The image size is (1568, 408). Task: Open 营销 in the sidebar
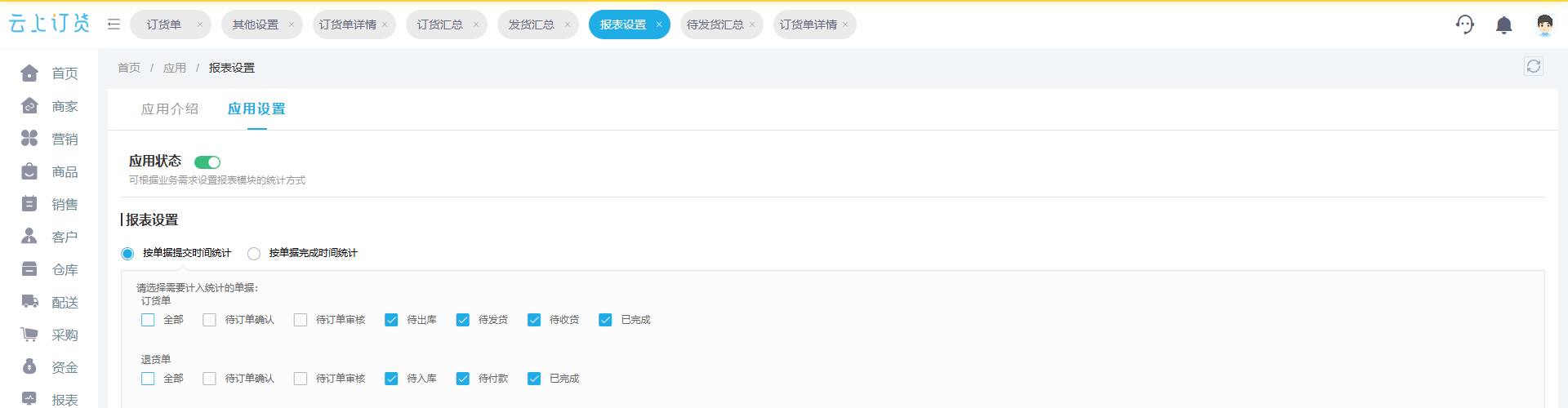[49, 139]
